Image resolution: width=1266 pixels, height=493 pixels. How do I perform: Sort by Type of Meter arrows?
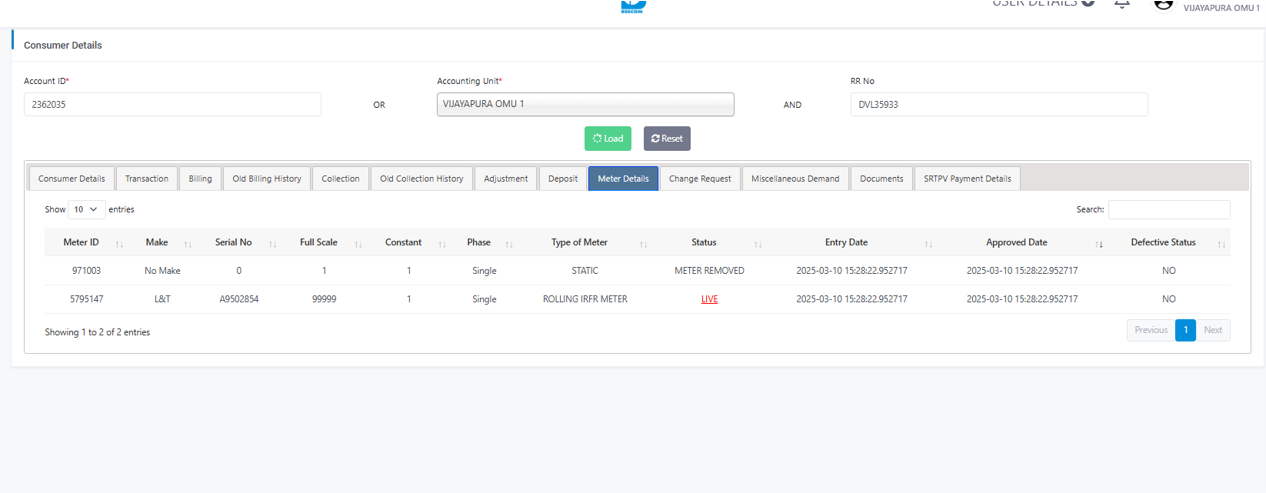coord(643,244)
